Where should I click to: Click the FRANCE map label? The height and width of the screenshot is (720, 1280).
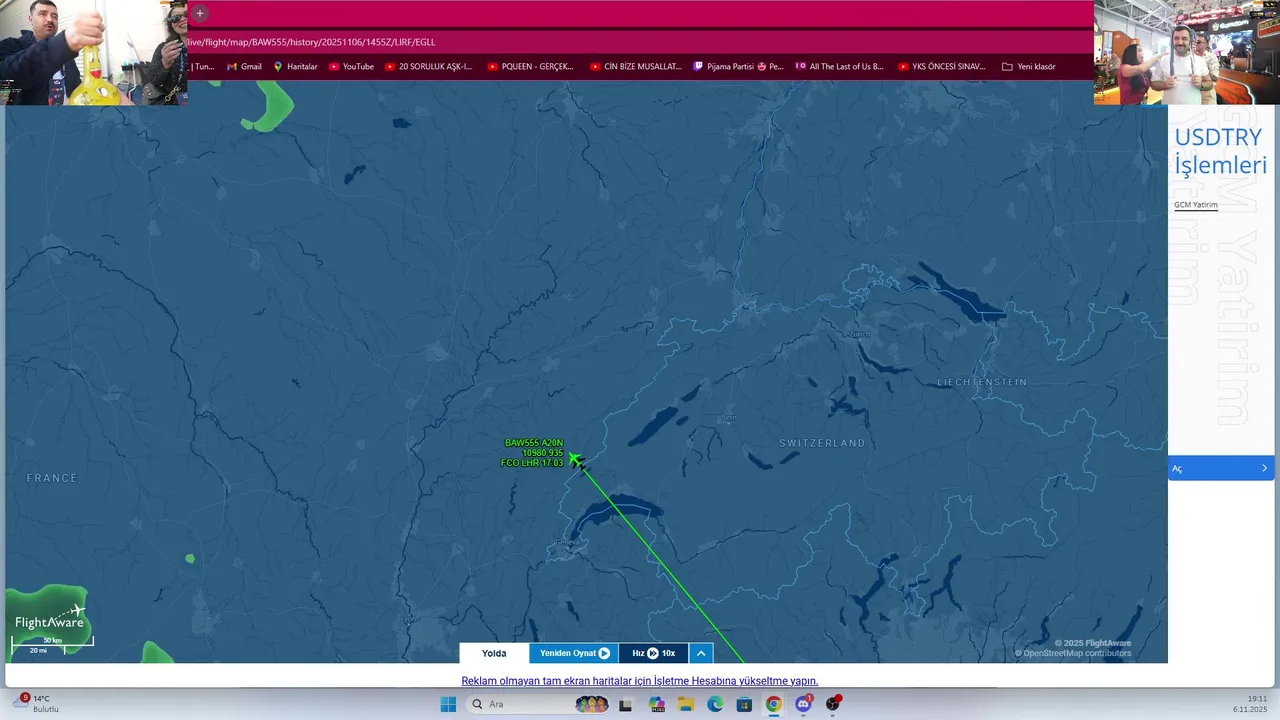[52, 478]
